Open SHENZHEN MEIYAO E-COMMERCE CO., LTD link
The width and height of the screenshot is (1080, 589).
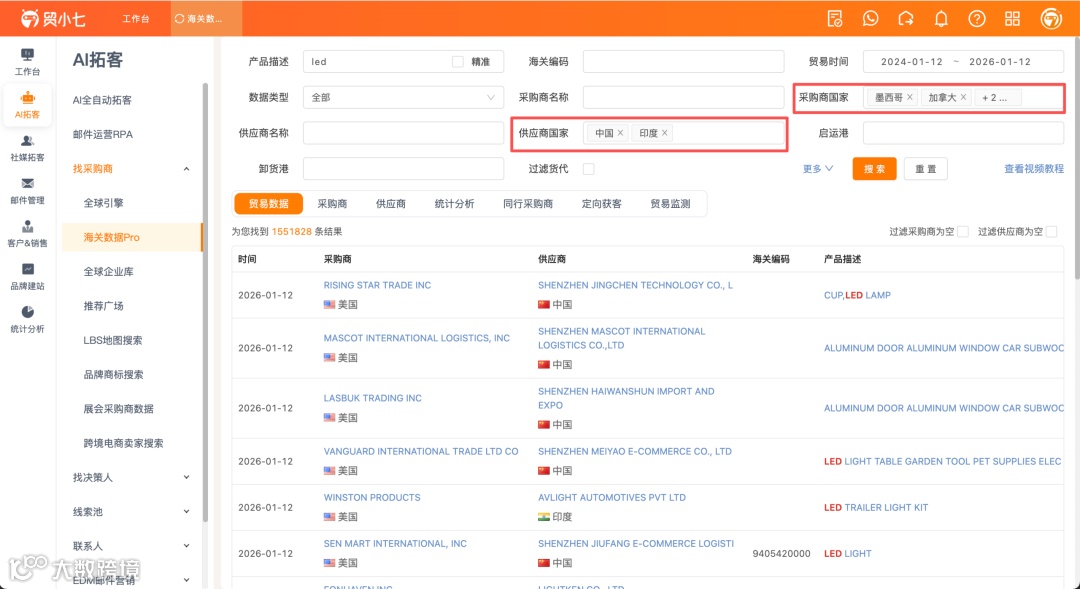(634, 451)
